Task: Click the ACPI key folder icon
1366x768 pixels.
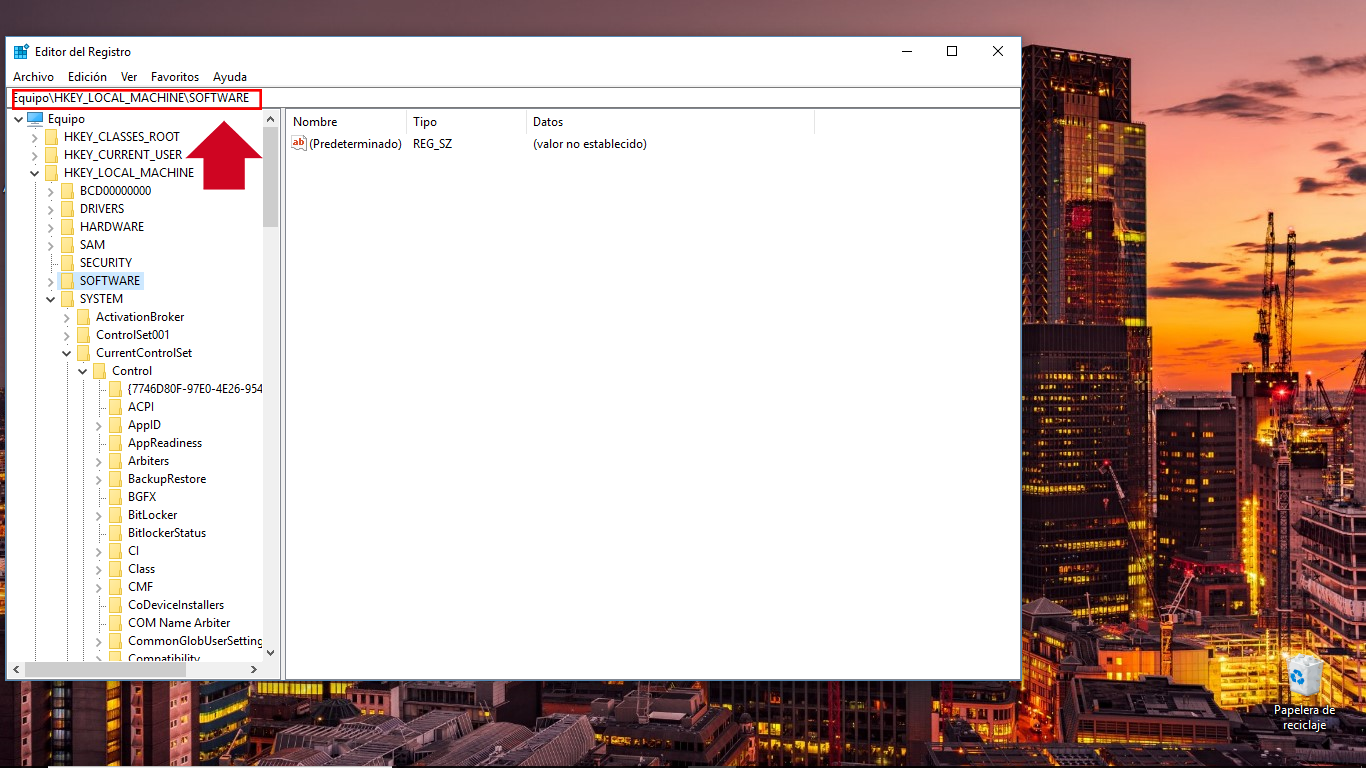Action: coord(115,407)
